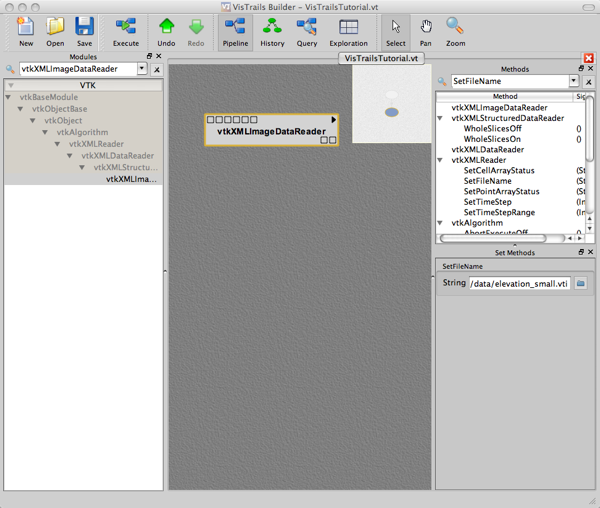Open the Query view

tap(307, 32)
